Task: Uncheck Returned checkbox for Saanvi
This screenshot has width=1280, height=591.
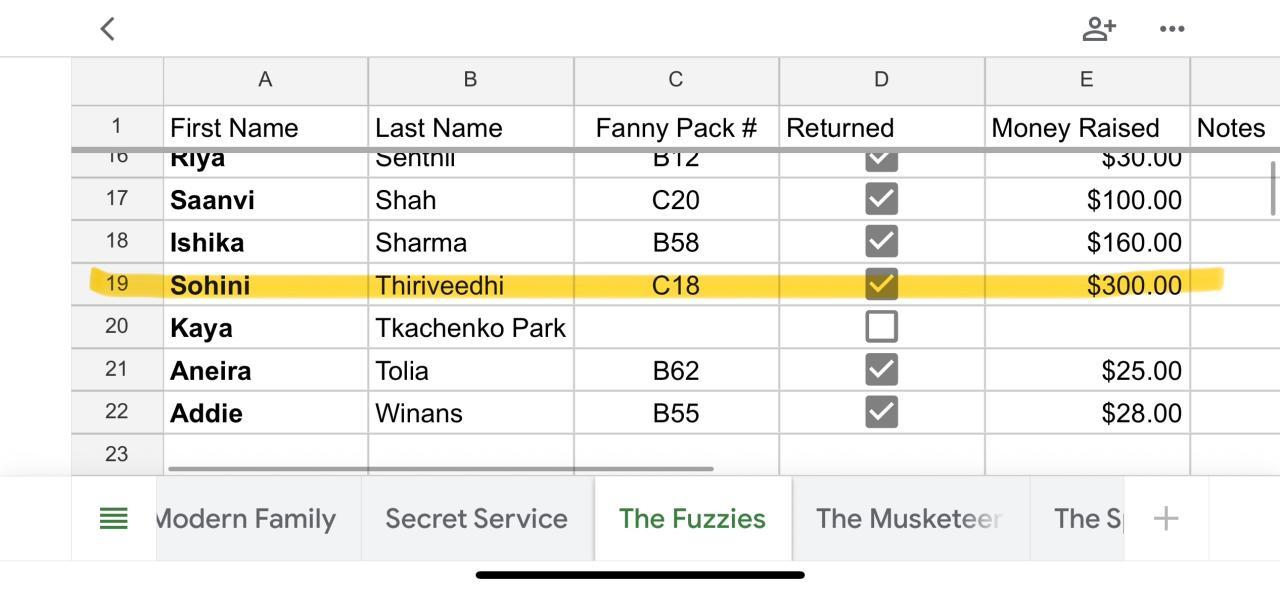Action: tap(881, 199)
